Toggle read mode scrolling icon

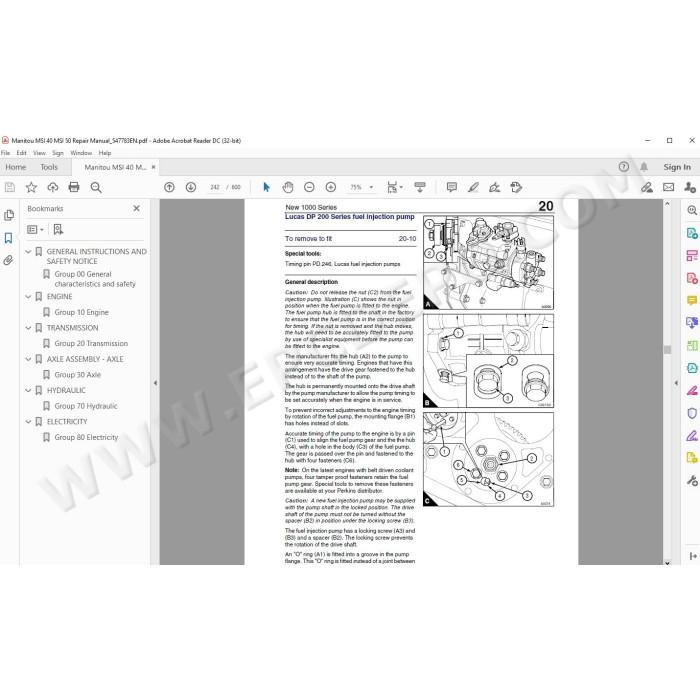pyautogui.click(x=420, y=187)
